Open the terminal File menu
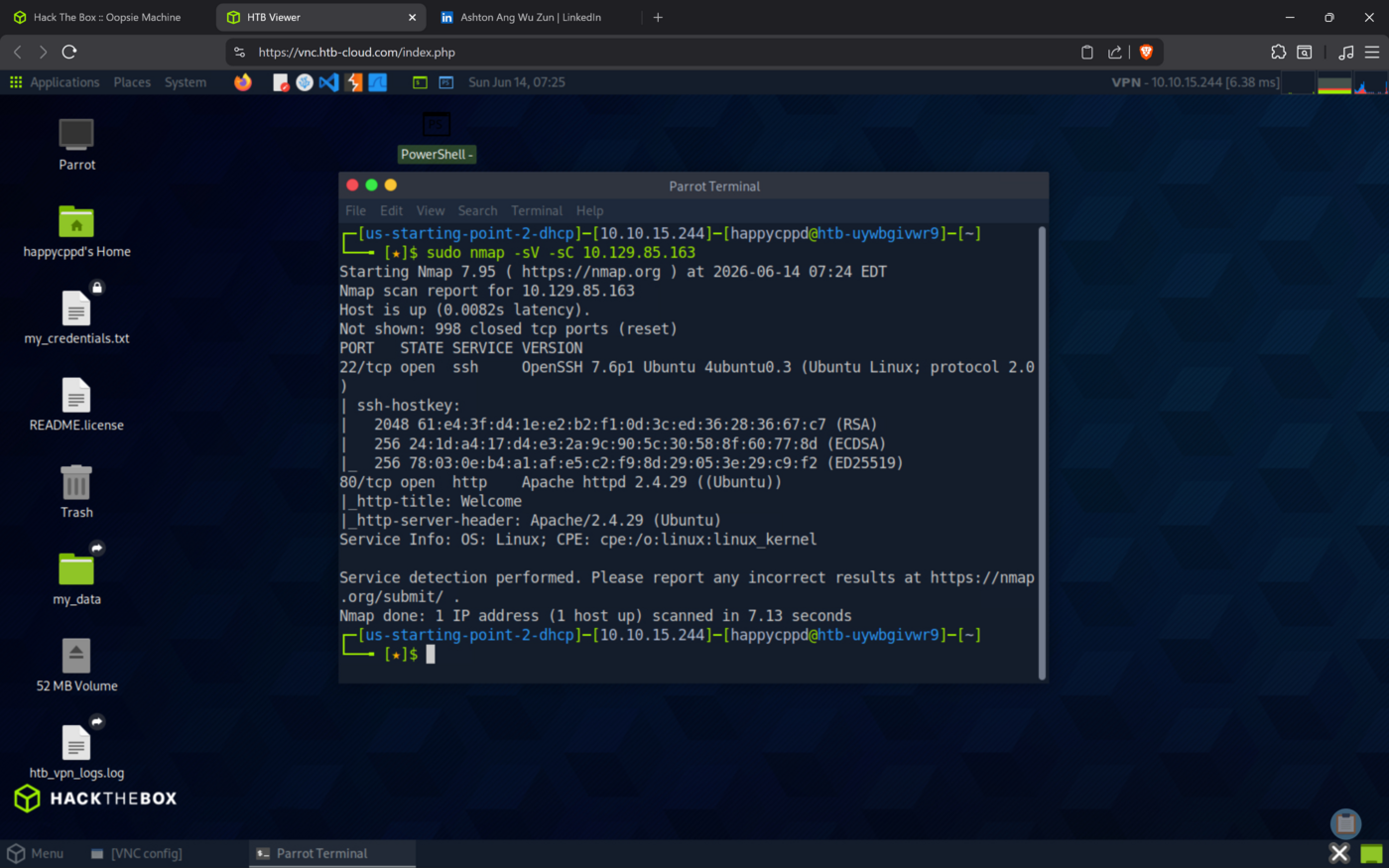Image resolution: width=1389 pixels, height=868 pixels. coord(356,210)
